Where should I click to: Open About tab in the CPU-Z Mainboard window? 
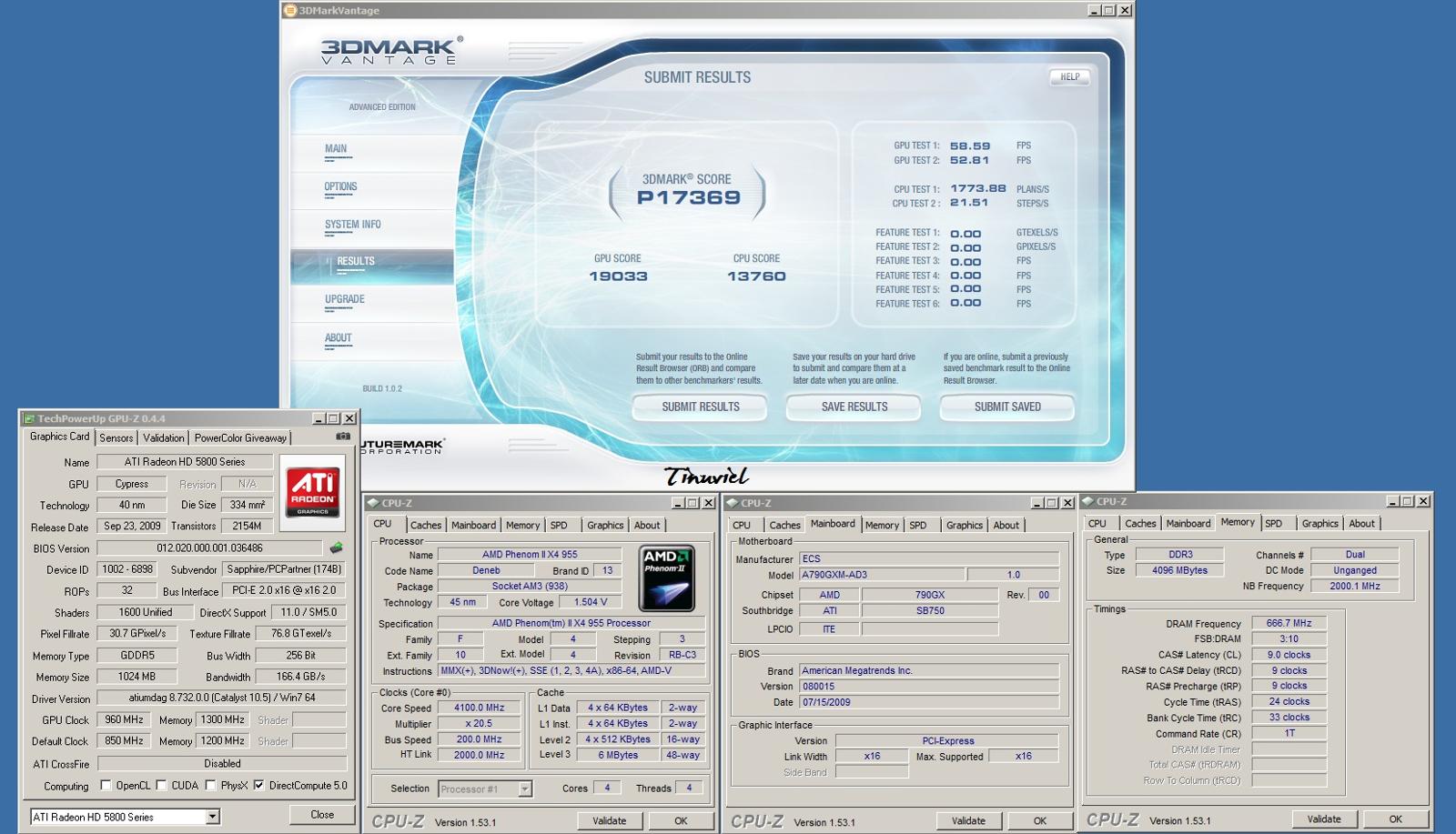1006,525
